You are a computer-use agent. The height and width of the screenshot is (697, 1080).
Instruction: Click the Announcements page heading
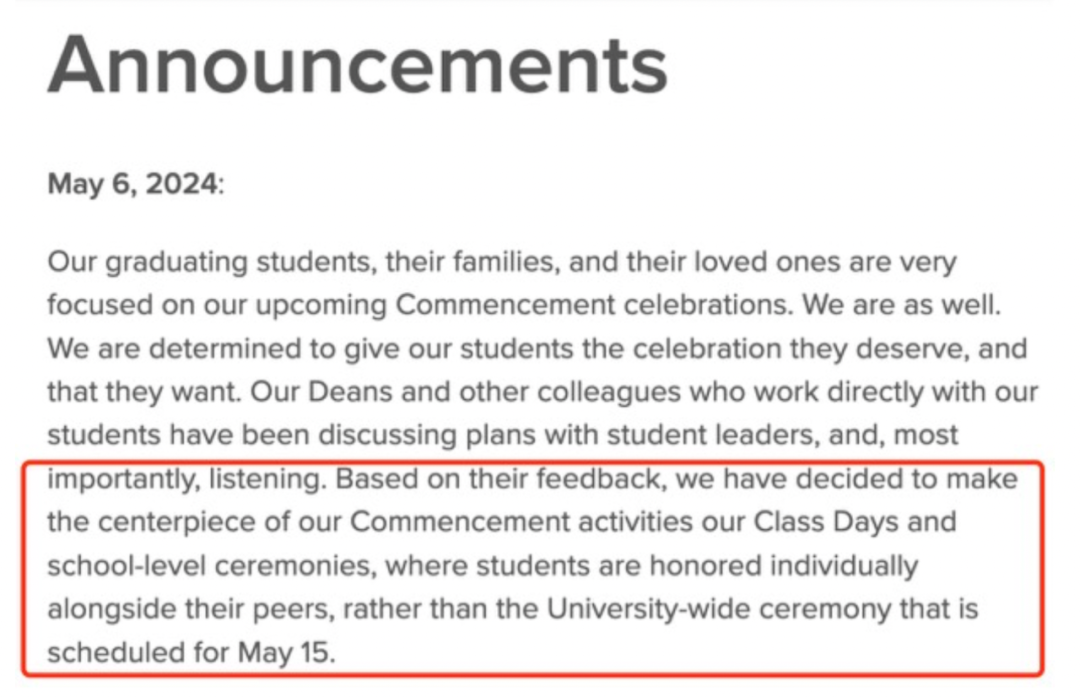click(357, 65)
